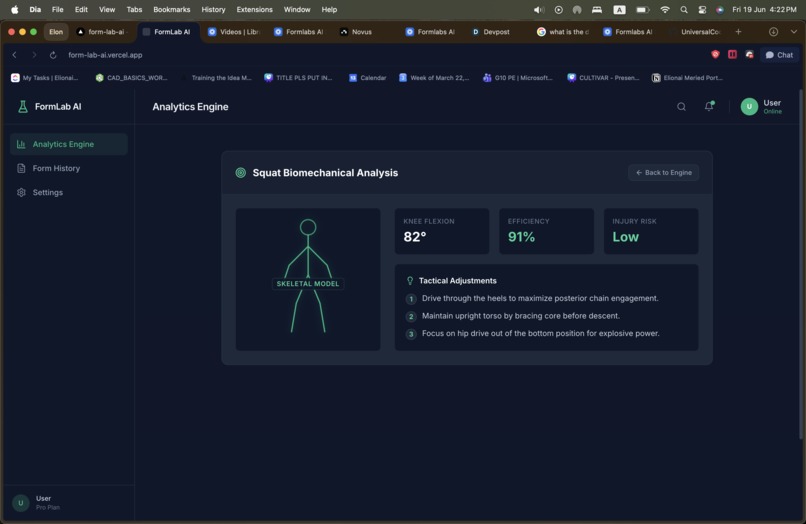Open the downloads icon in the tab bar

point(773,32)
